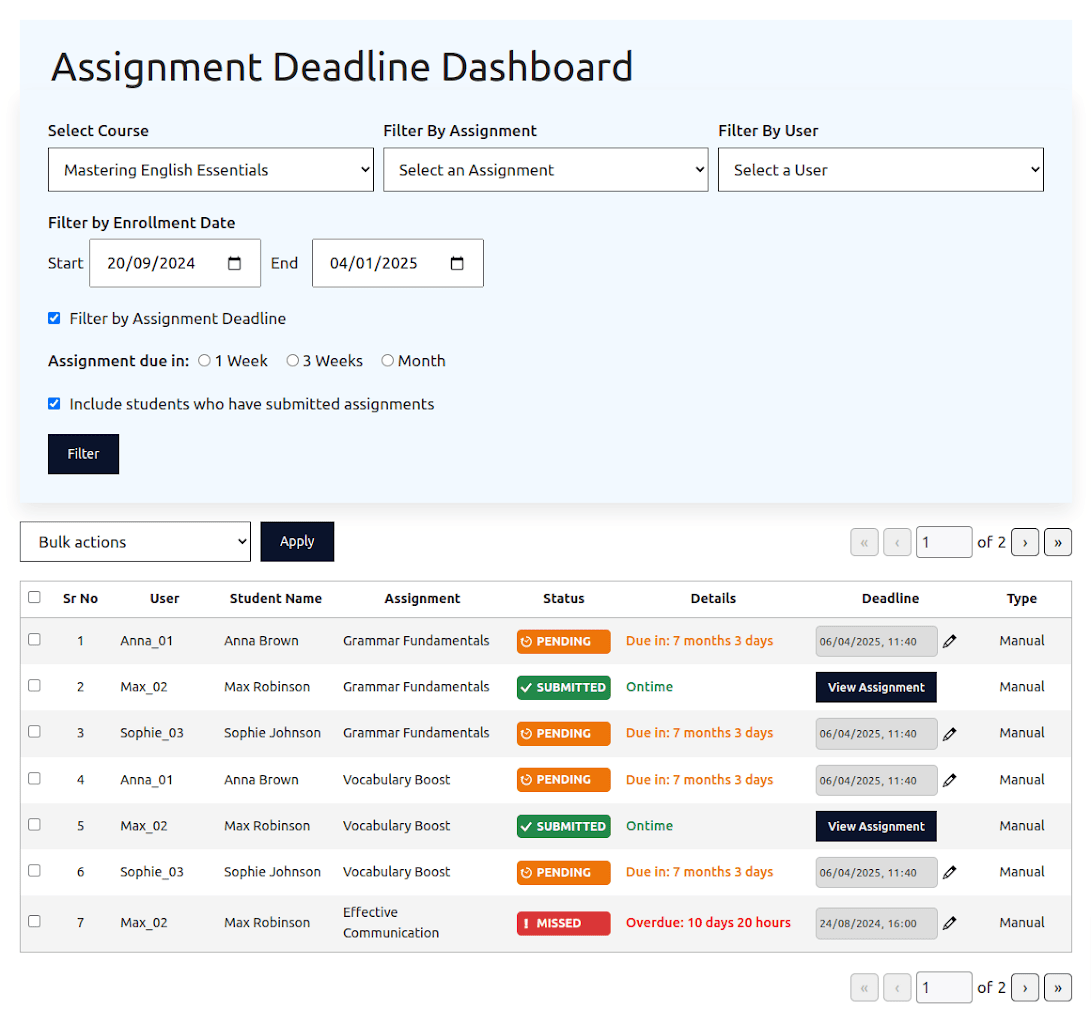Go to the next page using the top pagination arrow
The height and width of the screenshot is (1025, 1091).
click(x=1024, y=542)
